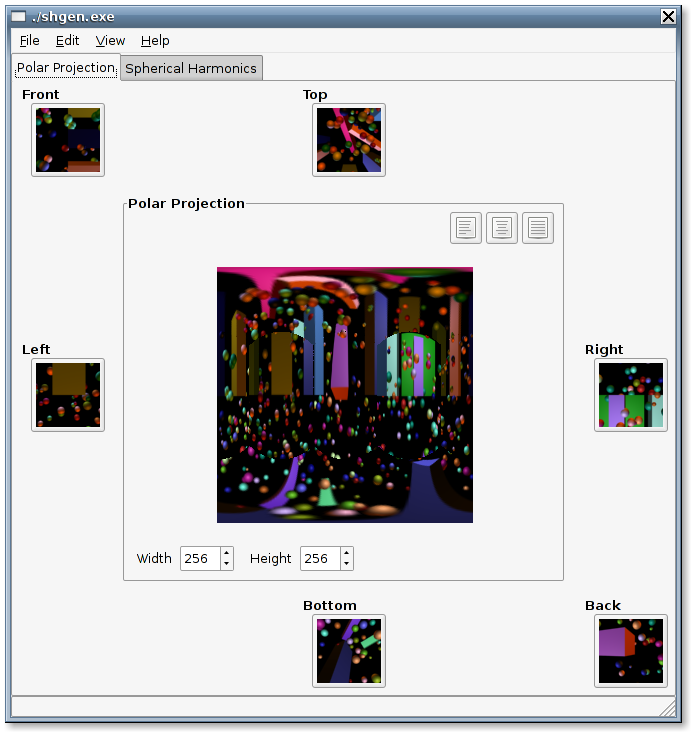
Task: Increase Width with the up arrow
Action: [x=226, y=553]
